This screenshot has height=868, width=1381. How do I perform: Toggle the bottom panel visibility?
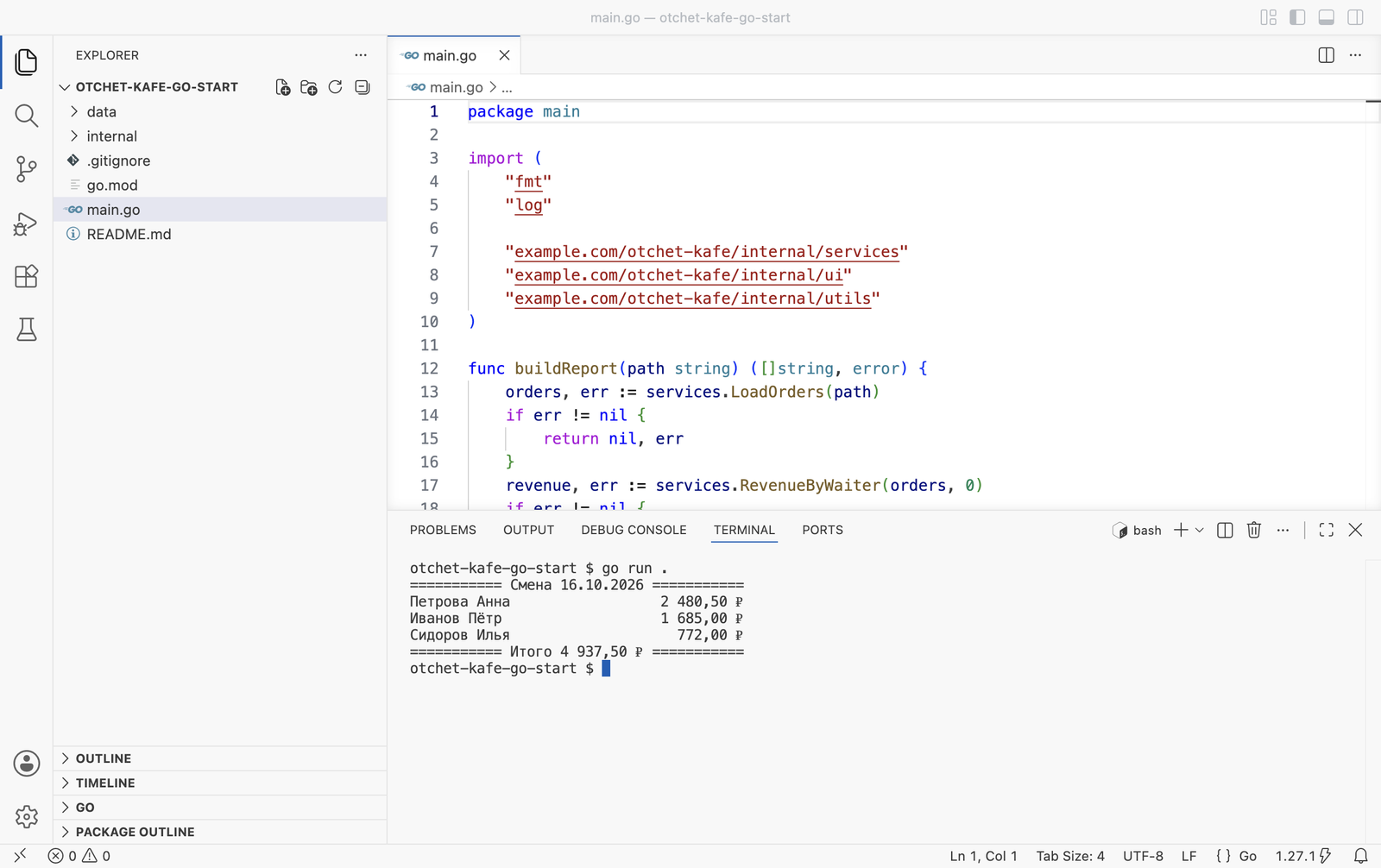pyautogui.click(x=1327, y=17)
